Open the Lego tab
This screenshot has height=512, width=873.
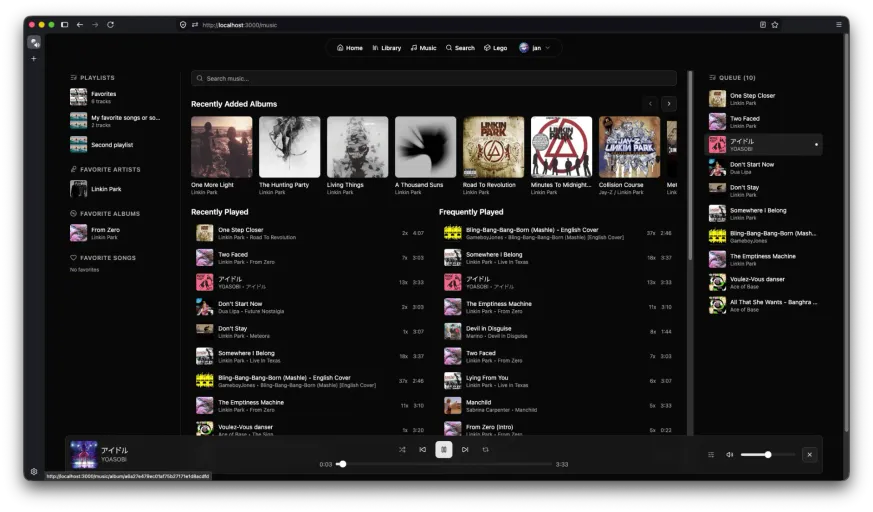(x=496, y=48)
